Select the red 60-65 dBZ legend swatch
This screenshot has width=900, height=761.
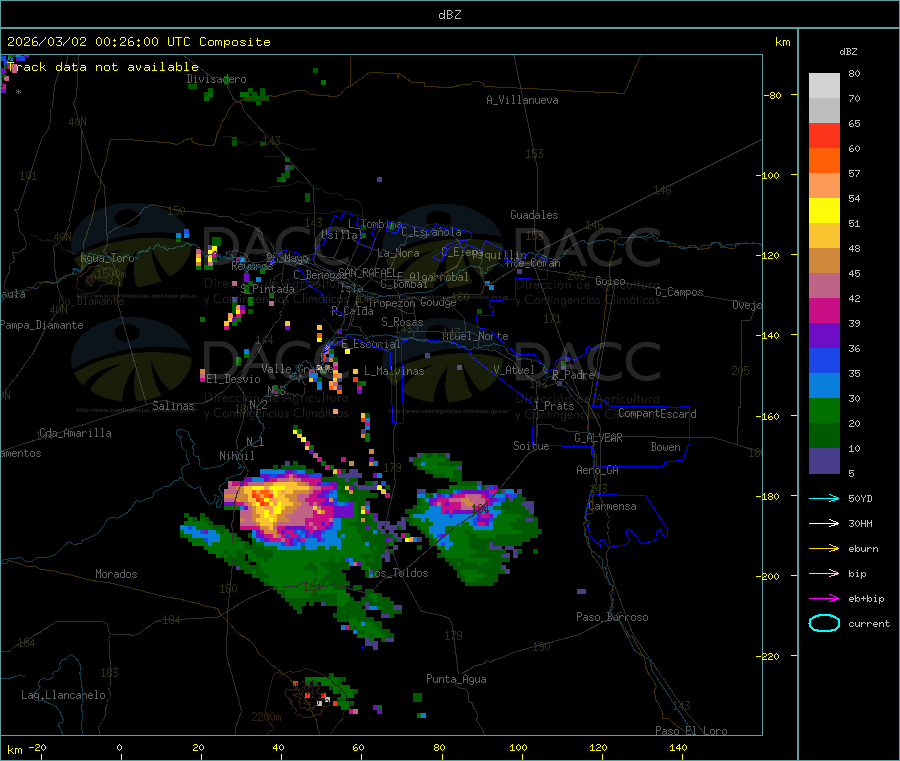click(x=824, y=135)
